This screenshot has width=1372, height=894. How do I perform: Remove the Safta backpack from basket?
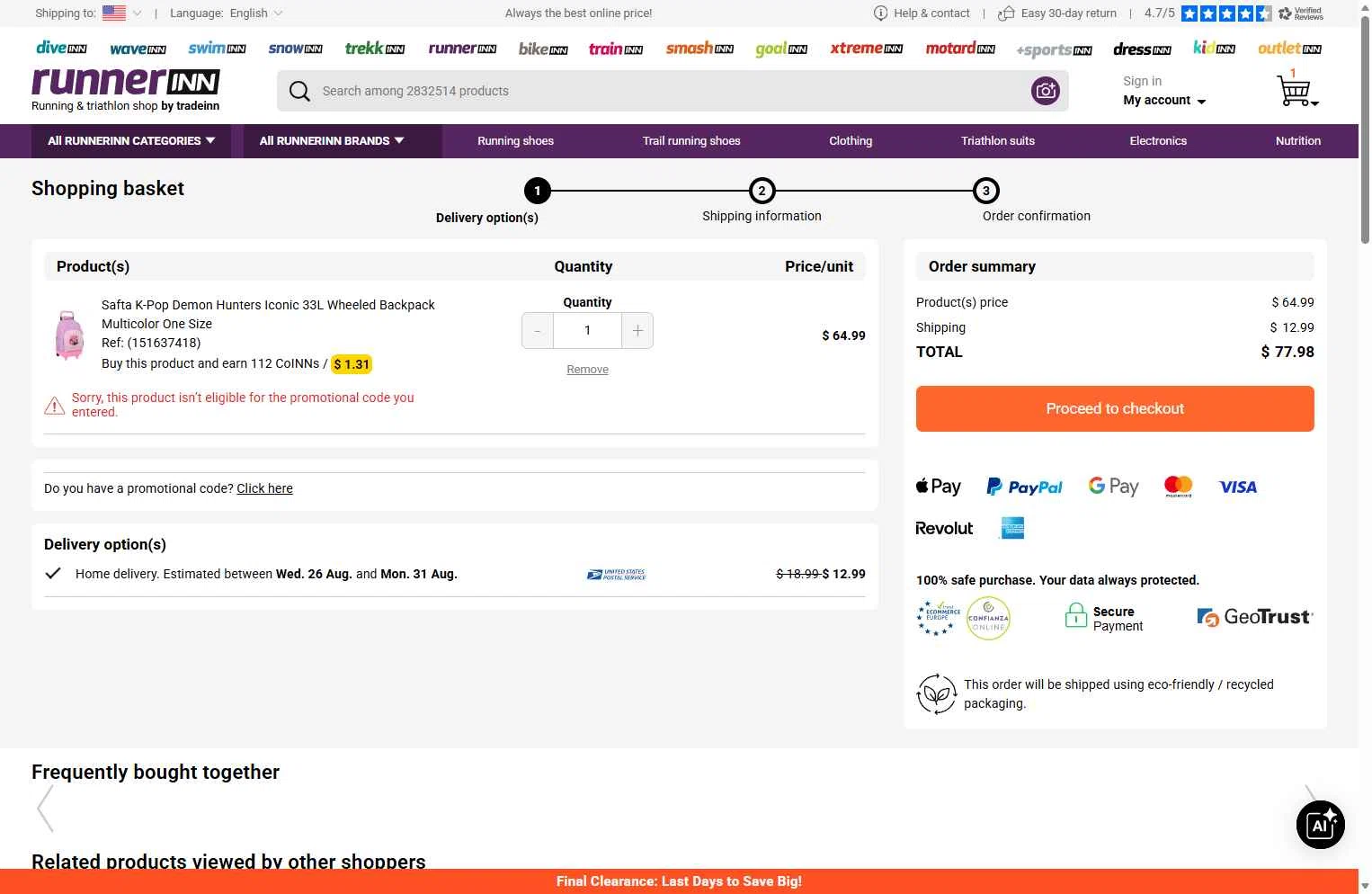pyautogui.click(x=587, y=370)
